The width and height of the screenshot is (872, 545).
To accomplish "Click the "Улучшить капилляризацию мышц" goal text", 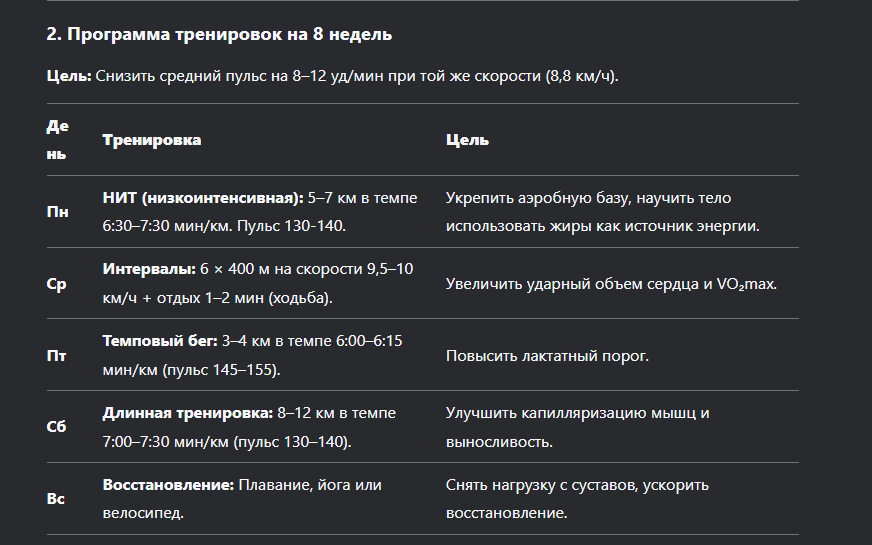I will (x=577, y=413).
